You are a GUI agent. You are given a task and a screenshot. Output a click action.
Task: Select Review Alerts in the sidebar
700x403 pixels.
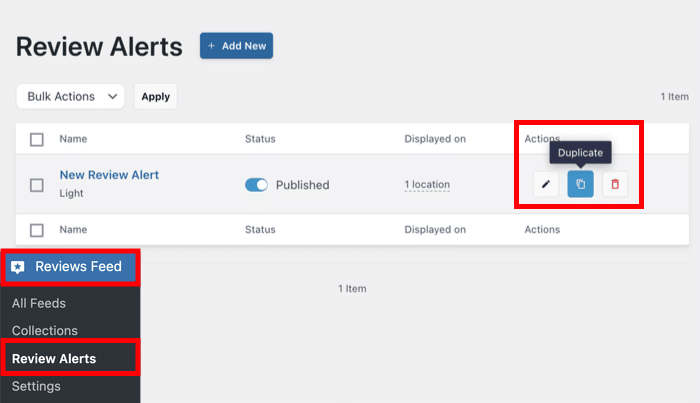pyautogui.click(x=54, y=358)
